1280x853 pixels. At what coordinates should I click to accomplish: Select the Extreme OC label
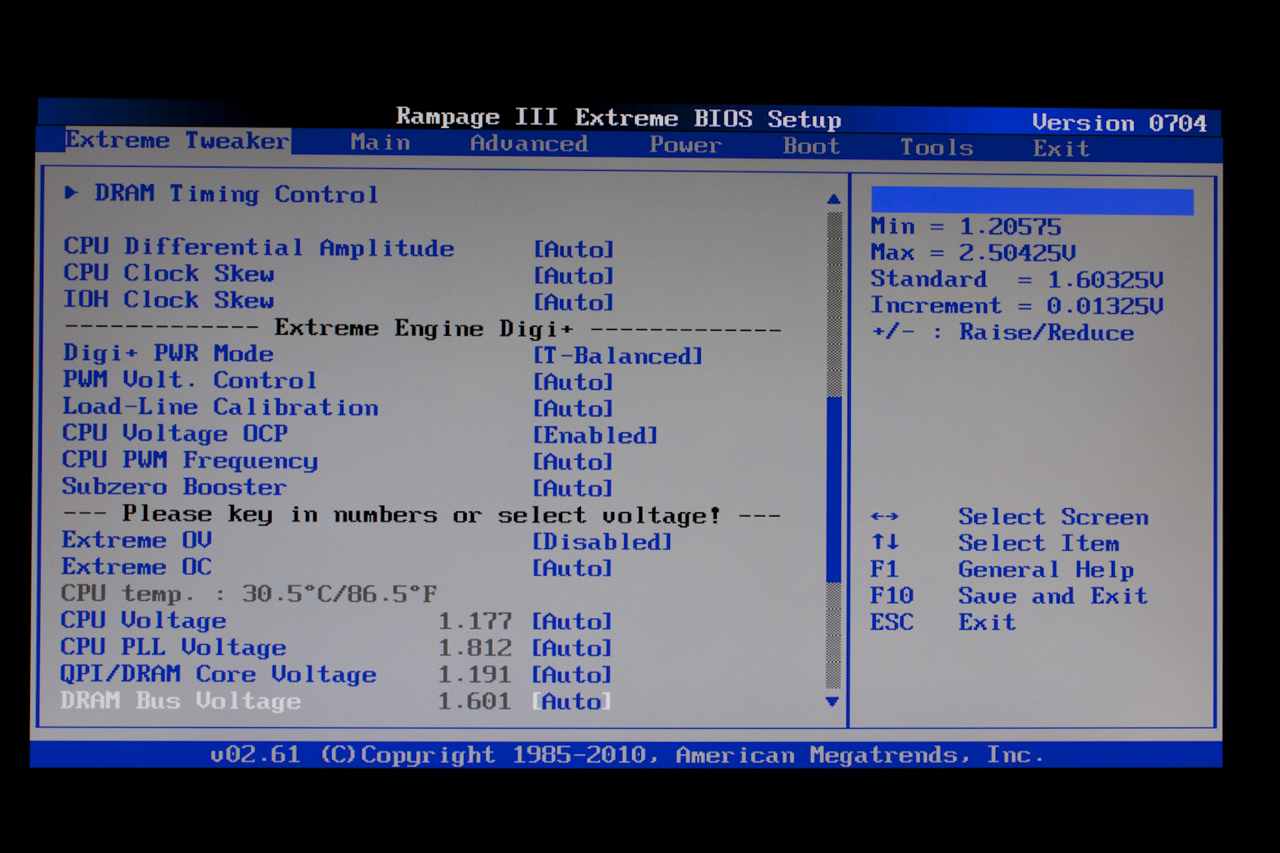[137, 566]
